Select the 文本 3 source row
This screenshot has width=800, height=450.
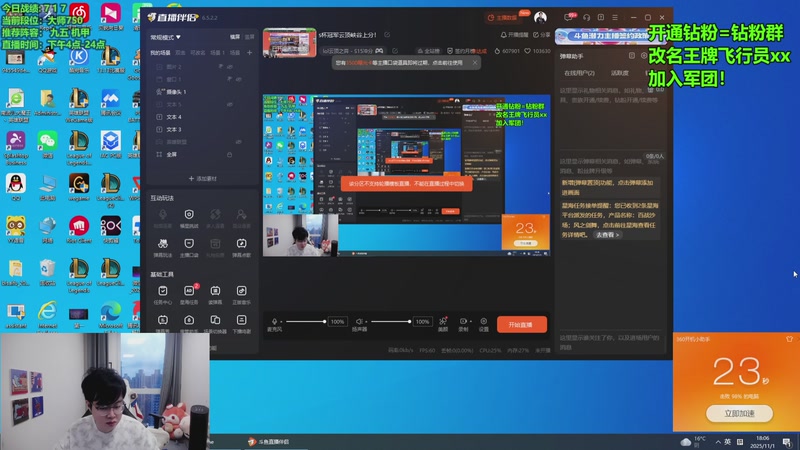[x=202, y=130]
